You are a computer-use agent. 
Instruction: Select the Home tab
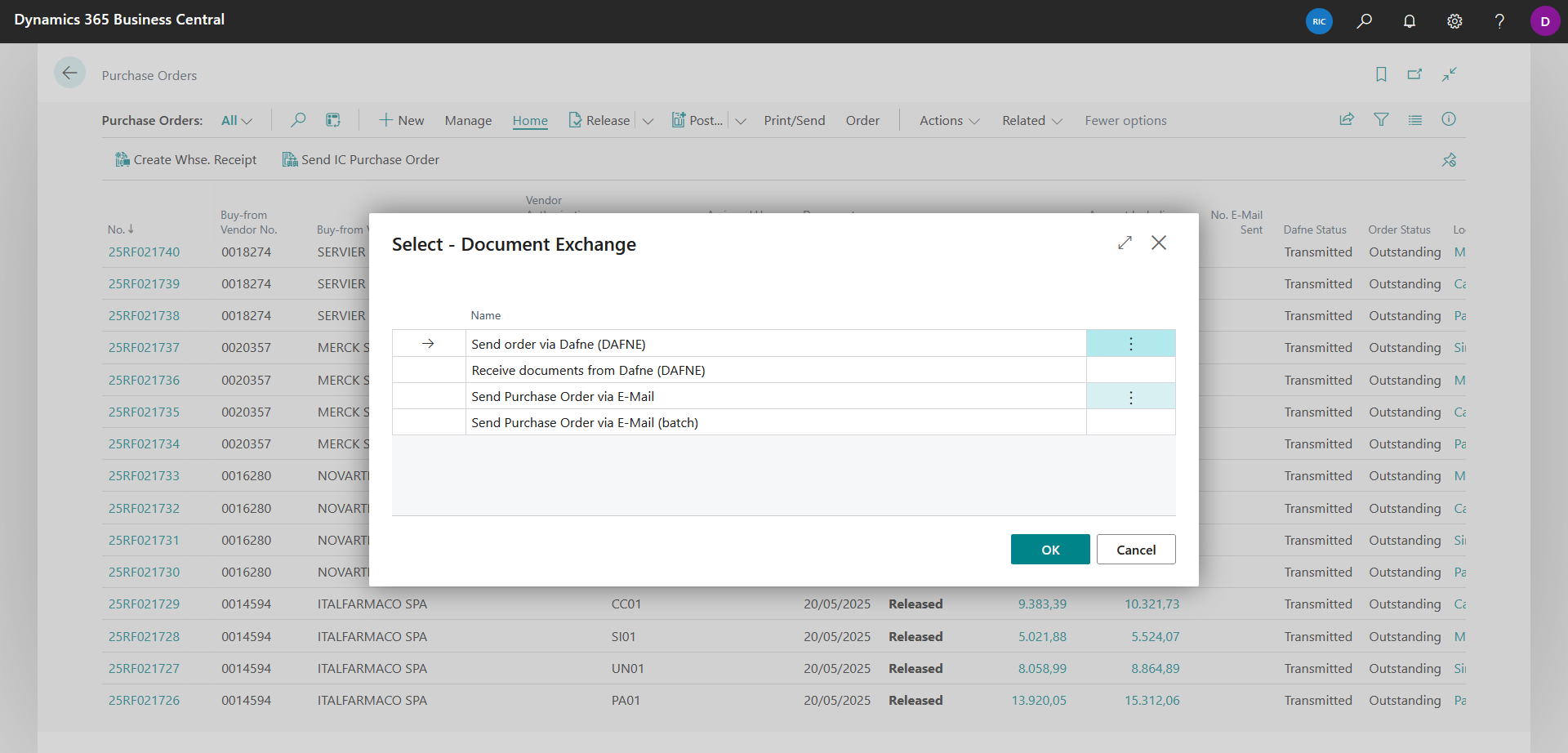click(530, 120)
